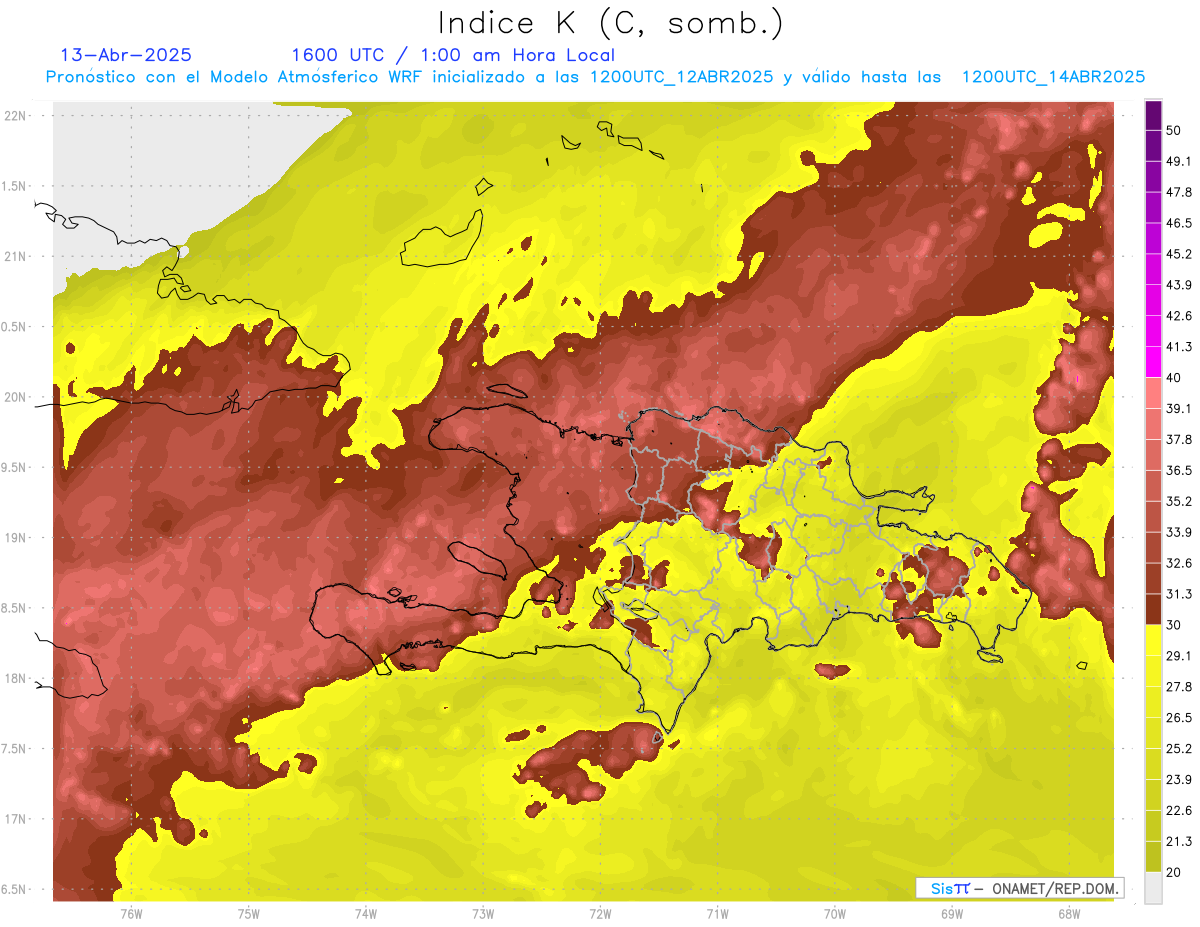
Task: Click the '27.8' value on the color scale
Action: tap(1178, 687)
